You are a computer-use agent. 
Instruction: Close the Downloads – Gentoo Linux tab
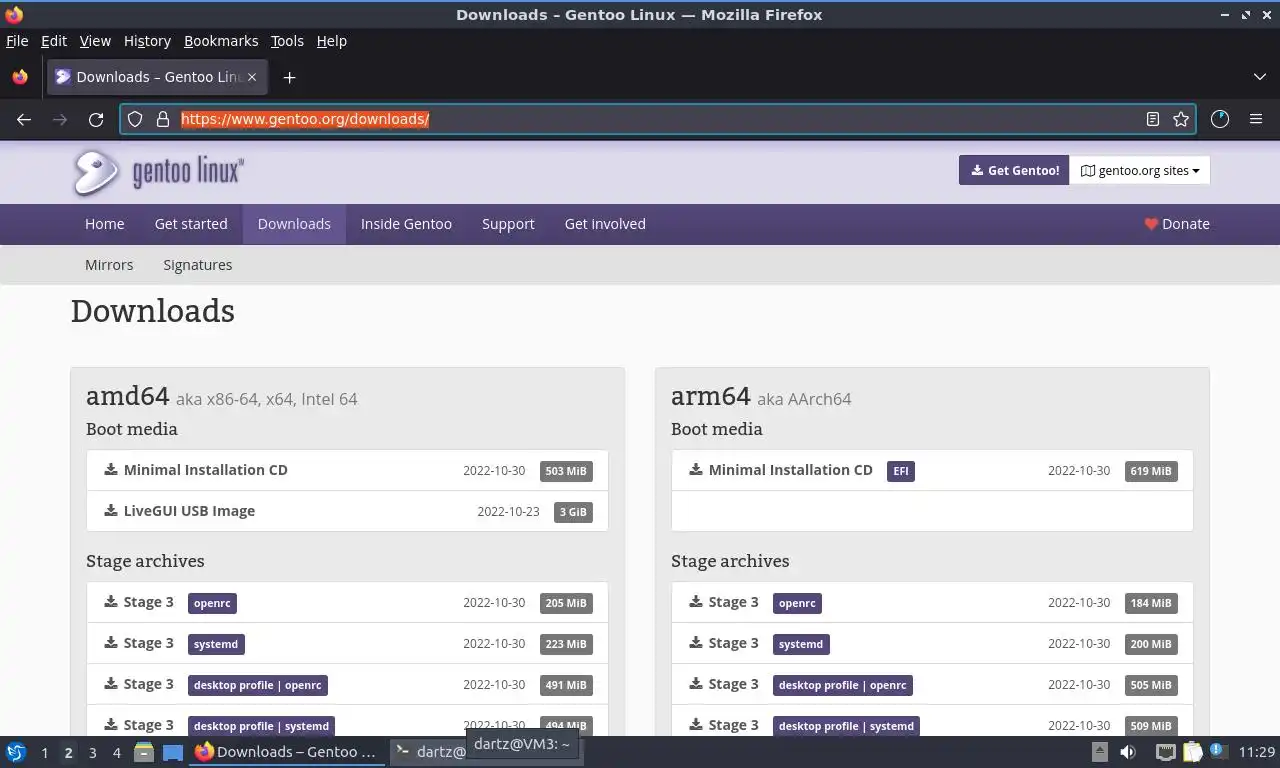point(252,77)
